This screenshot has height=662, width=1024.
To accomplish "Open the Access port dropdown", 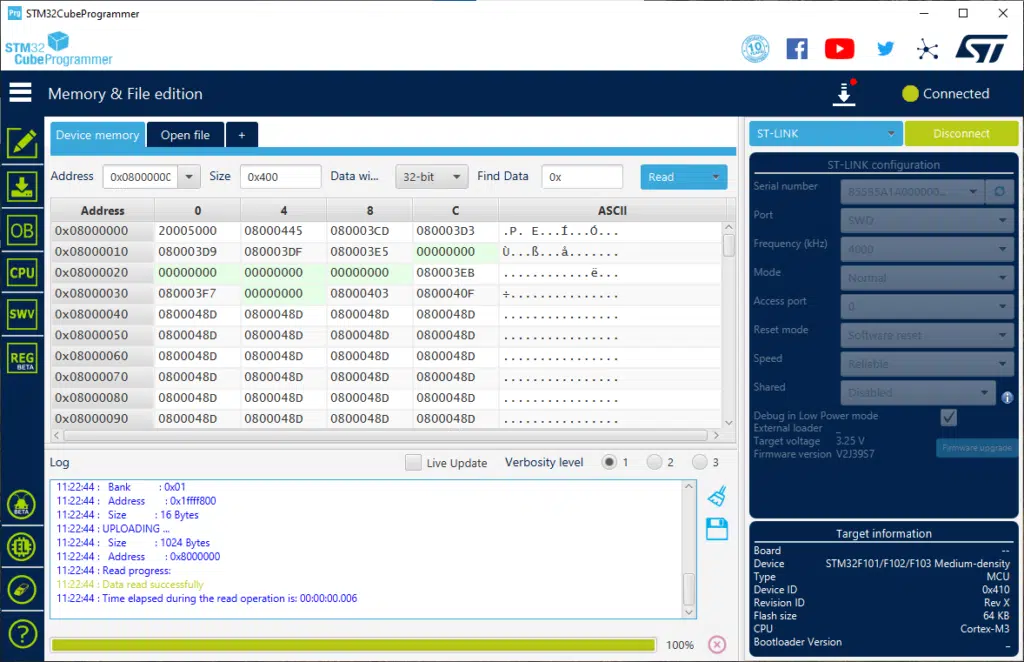I will tap(927, 307).
